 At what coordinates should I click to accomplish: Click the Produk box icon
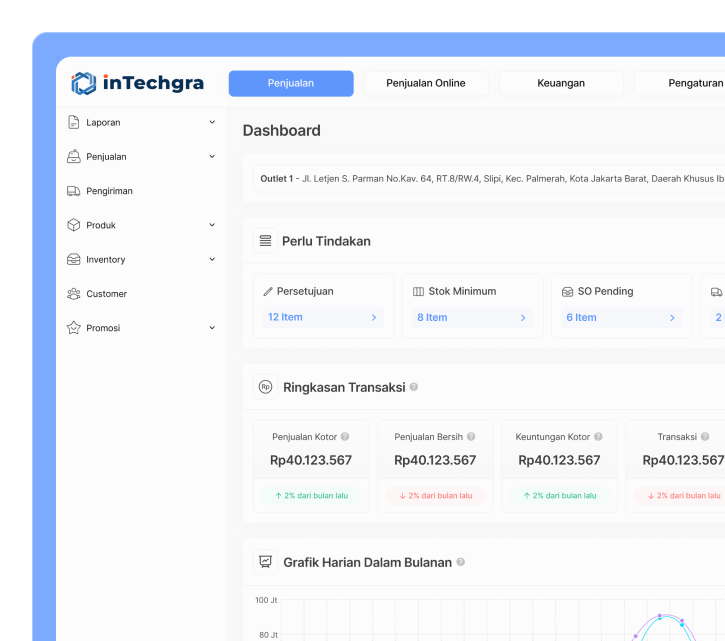(x=73, y=225)
